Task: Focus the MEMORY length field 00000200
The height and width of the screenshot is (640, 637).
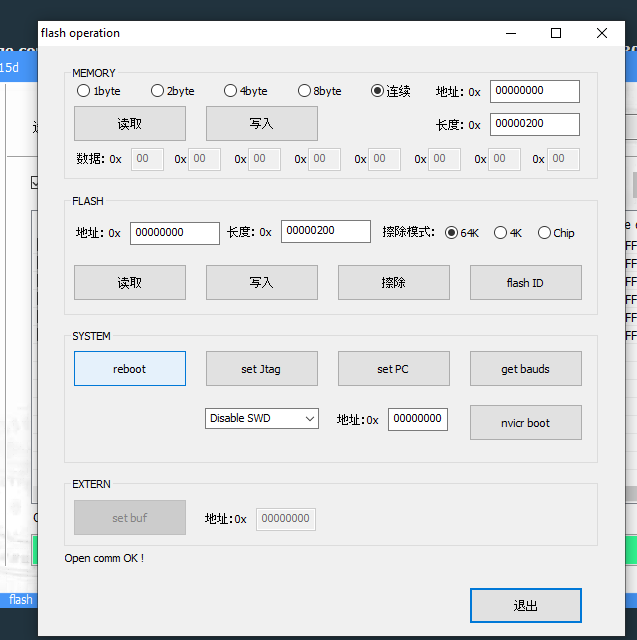Action: click(x=535, y=124)
